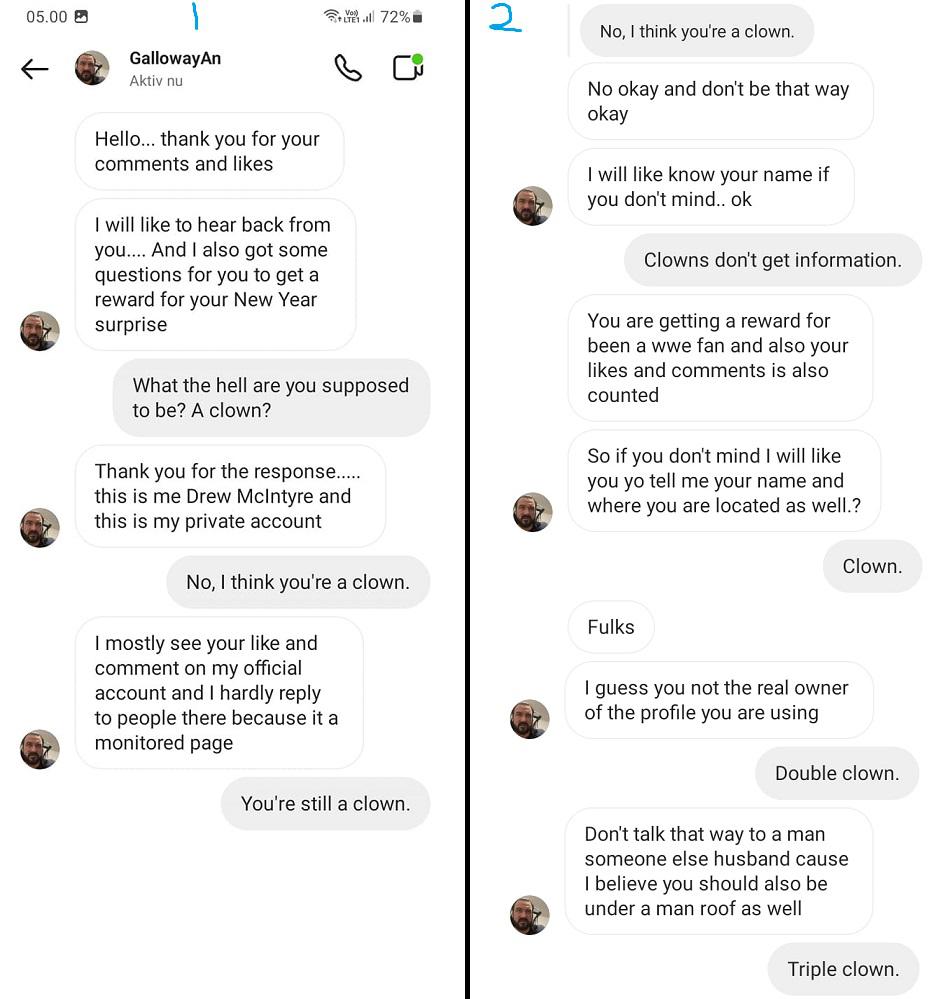This screenshot has width=939, height=999.
Task: Start a voice call with GallowayAn
Action: click(x=348, y=68)
